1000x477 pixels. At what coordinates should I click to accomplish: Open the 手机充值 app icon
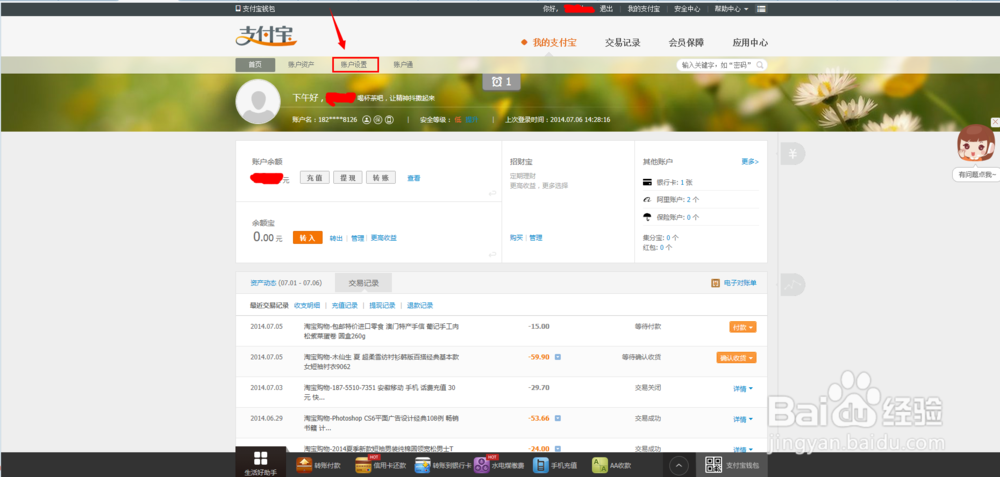[x=541, y=466]
